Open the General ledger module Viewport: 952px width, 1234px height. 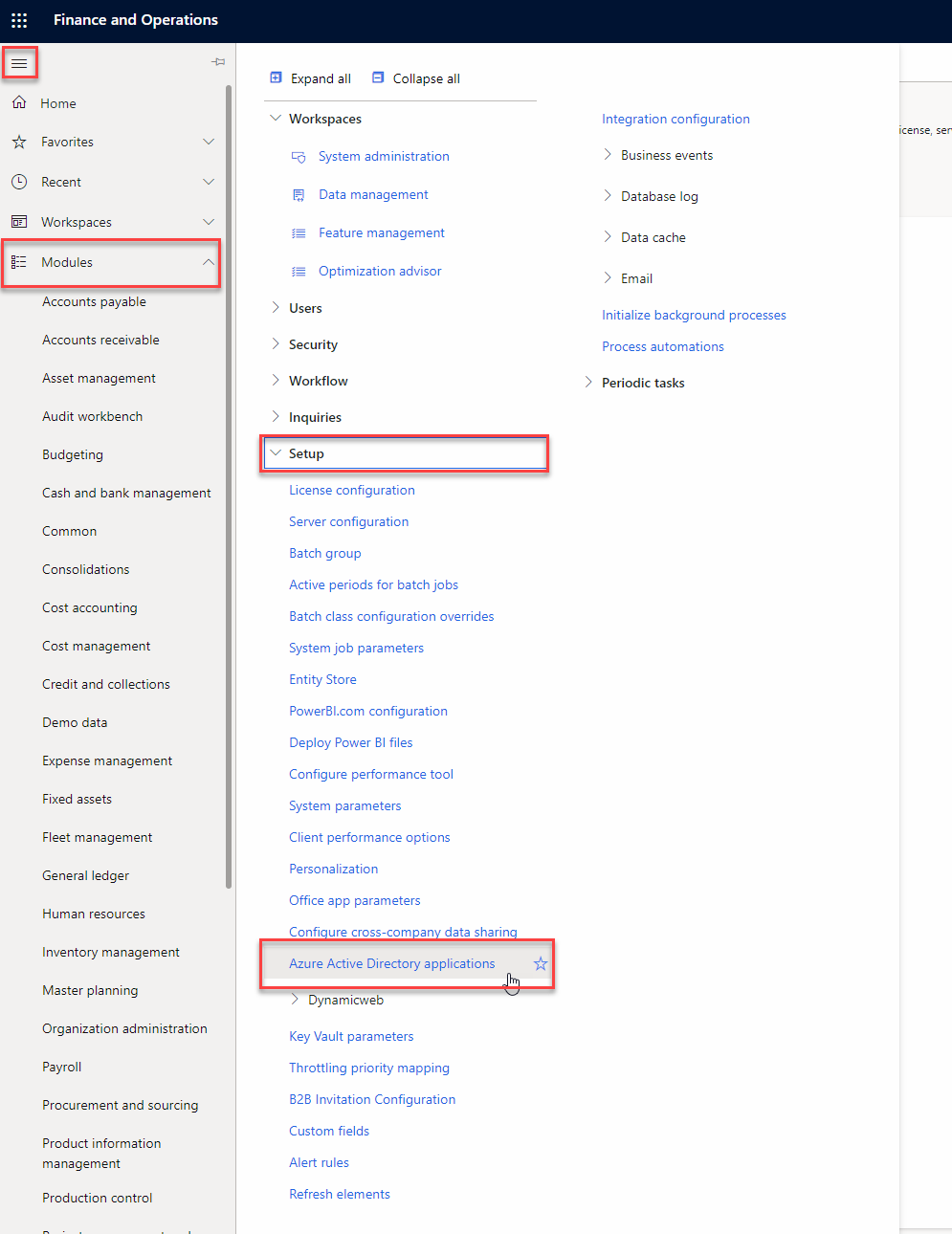[85, 875]
